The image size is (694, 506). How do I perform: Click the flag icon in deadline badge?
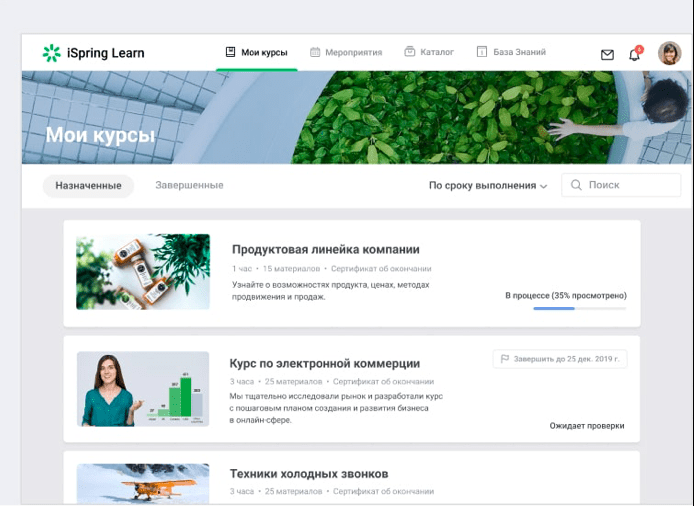tap(505, 359)
